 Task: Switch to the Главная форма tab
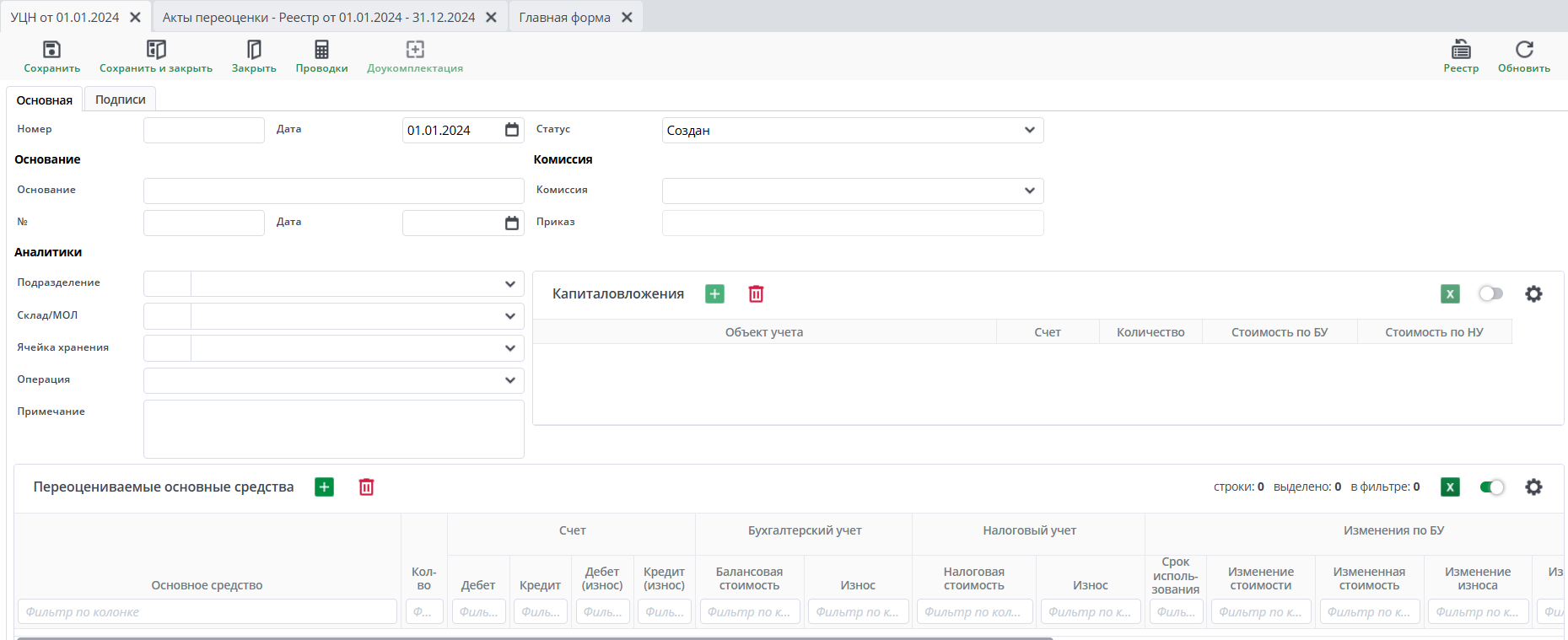(x=564, y=18)
